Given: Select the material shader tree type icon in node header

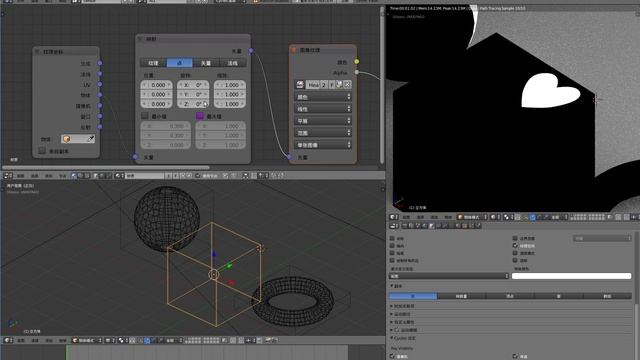Looking at the screenshot, I should click(x=74, y=176).
